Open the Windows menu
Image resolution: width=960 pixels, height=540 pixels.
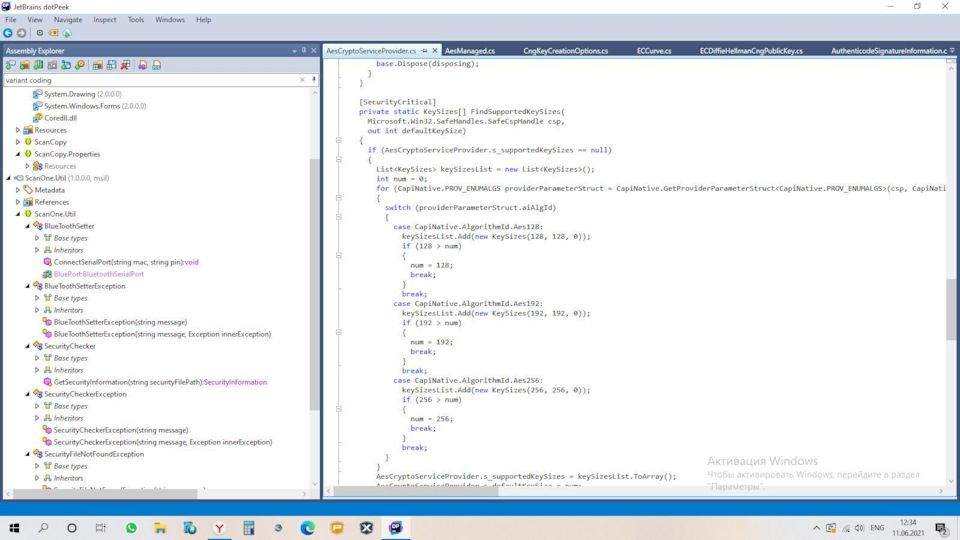coord(170,20)
